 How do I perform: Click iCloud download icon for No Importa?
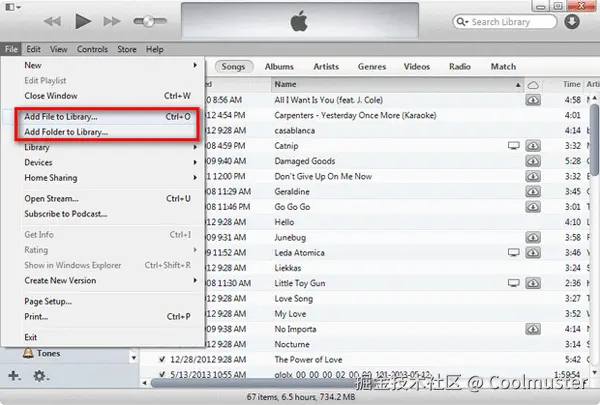pyautogui.click(x=533, y=329)
